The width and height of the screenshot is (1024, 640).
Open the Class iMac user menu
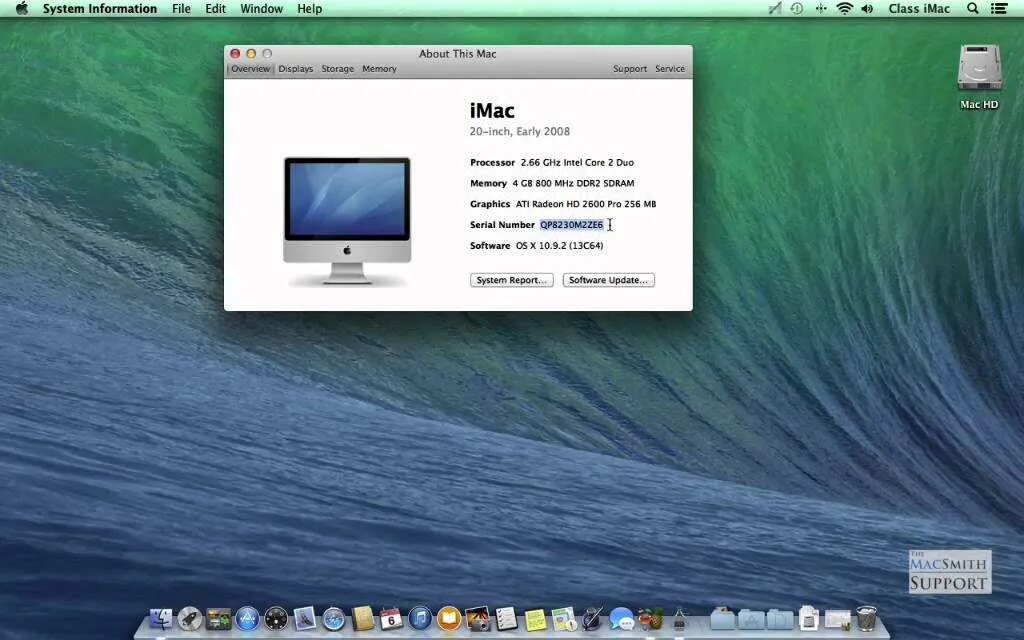(x=919, y=8)
